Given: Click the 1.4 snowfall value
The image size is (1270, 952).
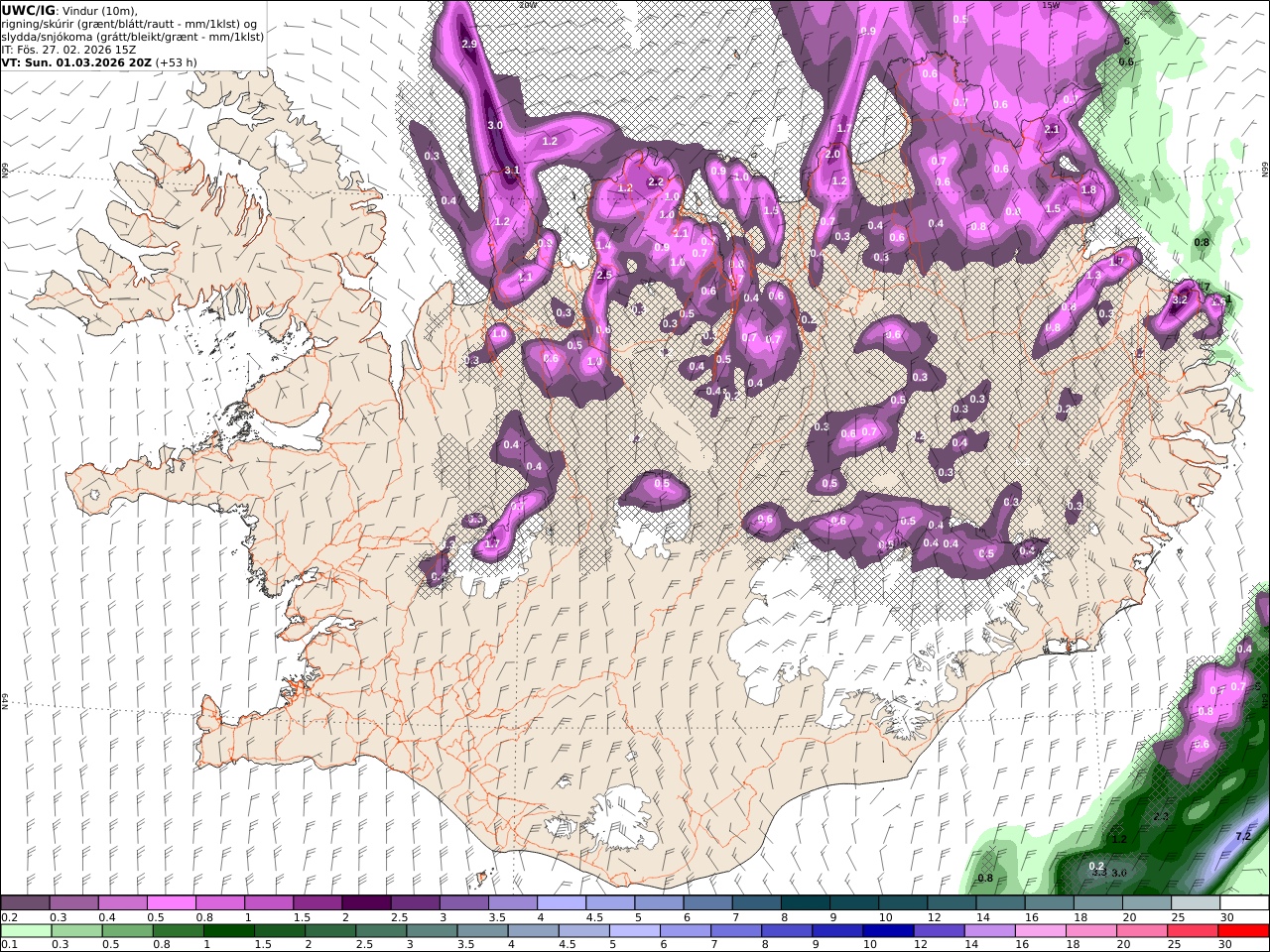Looking at the screenshot, I should (603, 245).
